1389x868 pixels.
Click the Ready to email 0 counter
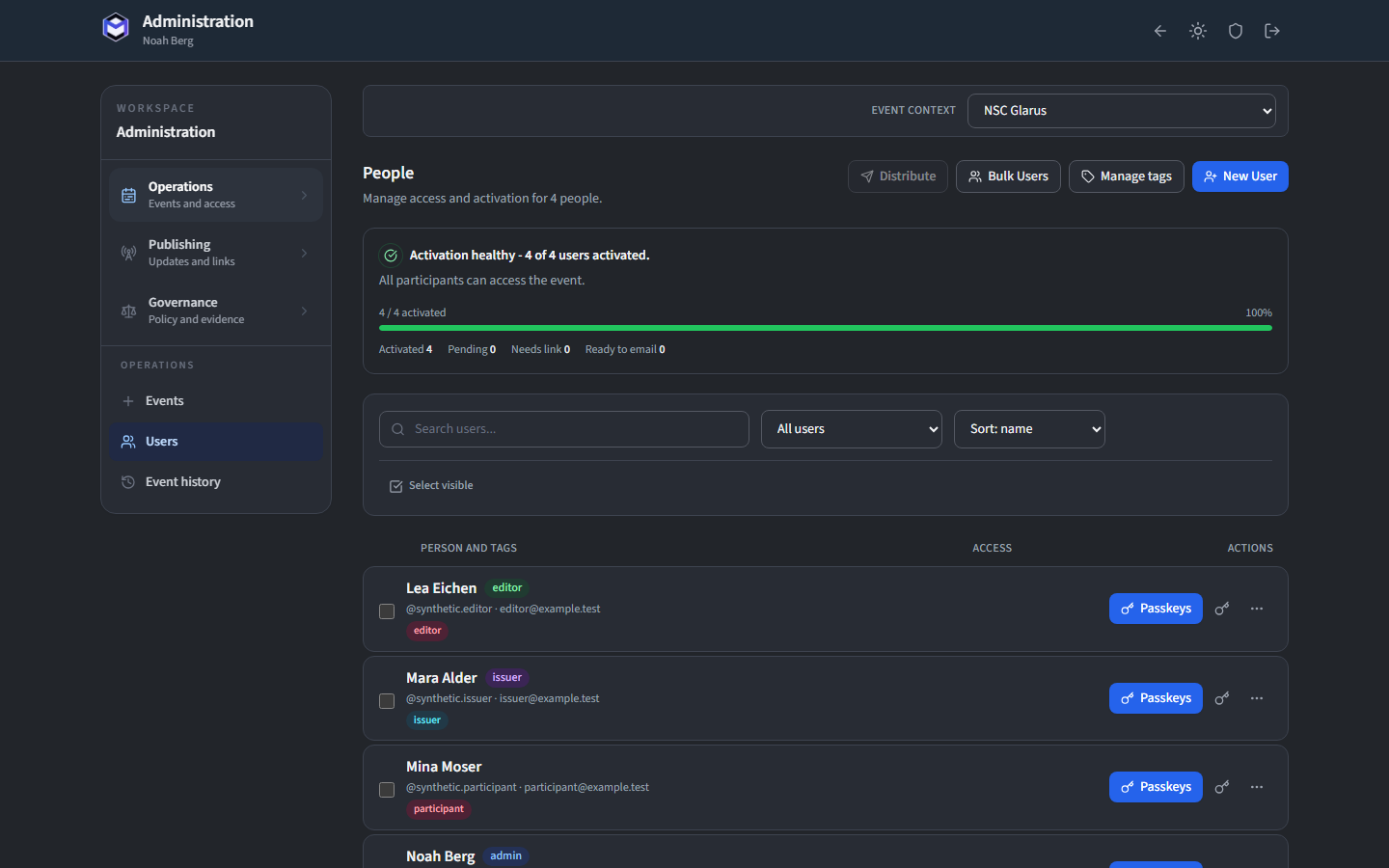625,350
